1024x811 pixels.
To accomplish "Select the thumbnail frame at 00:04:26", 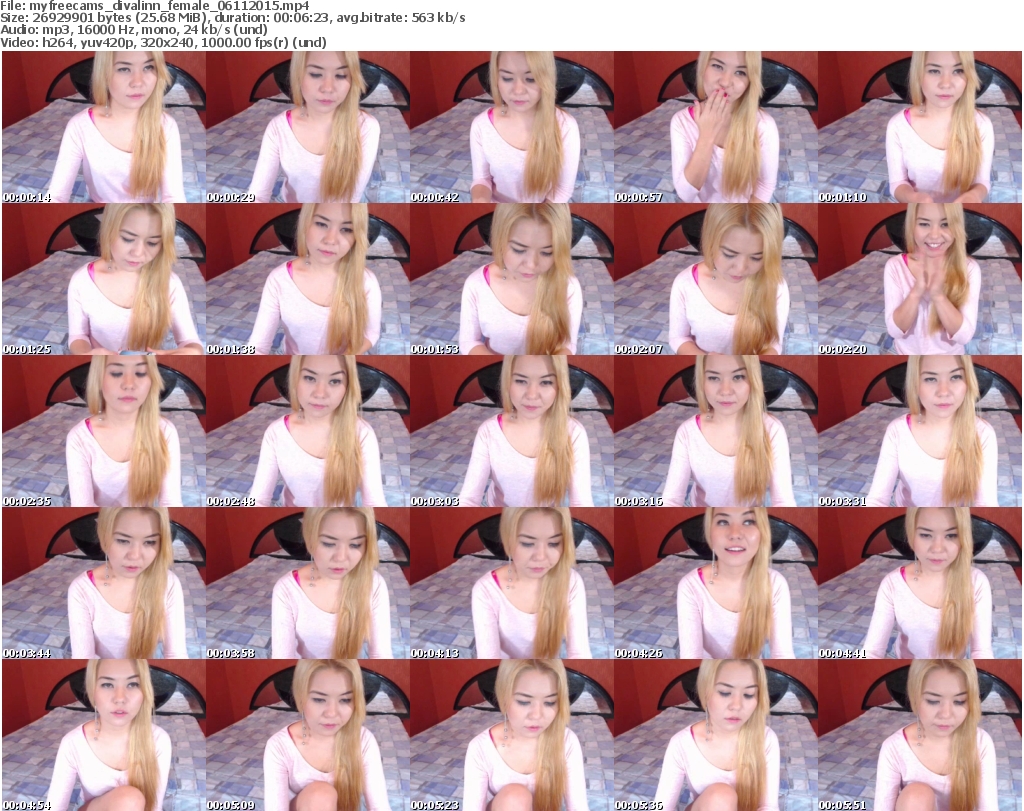I will tap(716, 582).
